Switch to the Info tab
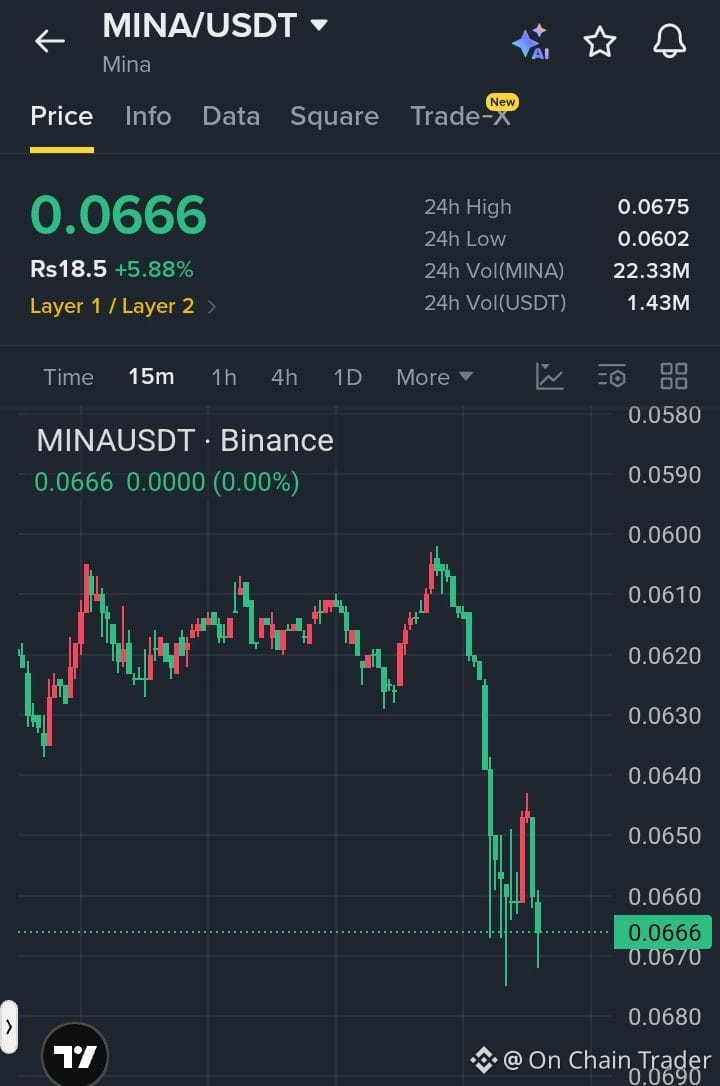Viewport: 720px width, 1086px height. pos(148,116)
